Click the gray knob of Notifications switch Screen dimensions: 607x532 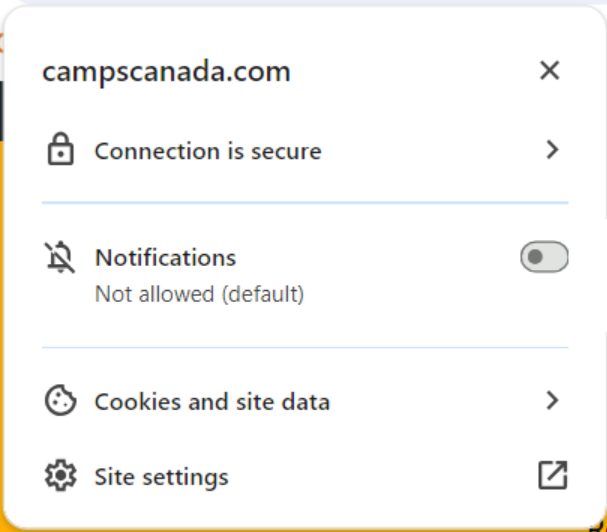pyautogui.click(x=535, y=257)
